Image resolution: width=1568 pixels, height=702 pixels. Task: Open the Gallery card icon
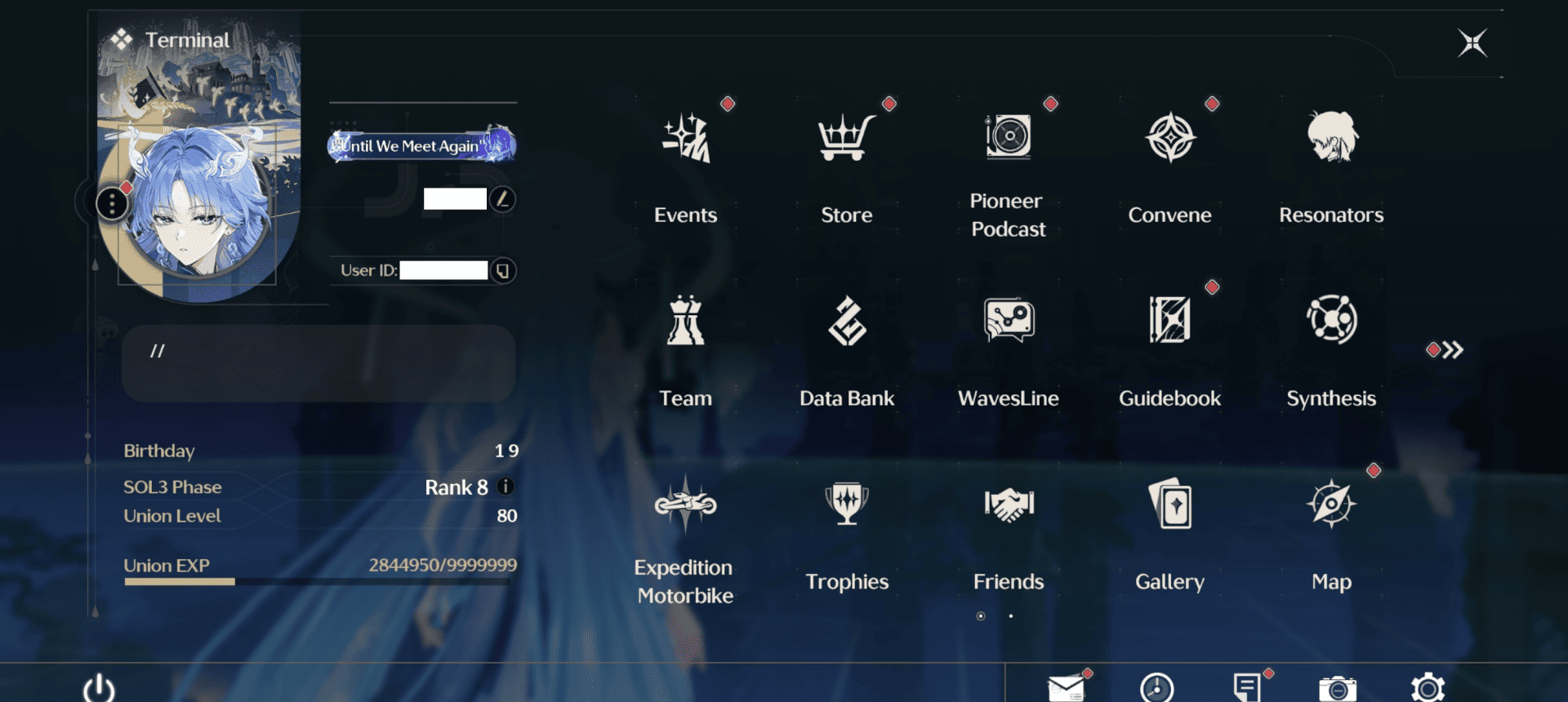coord(1170,503)
